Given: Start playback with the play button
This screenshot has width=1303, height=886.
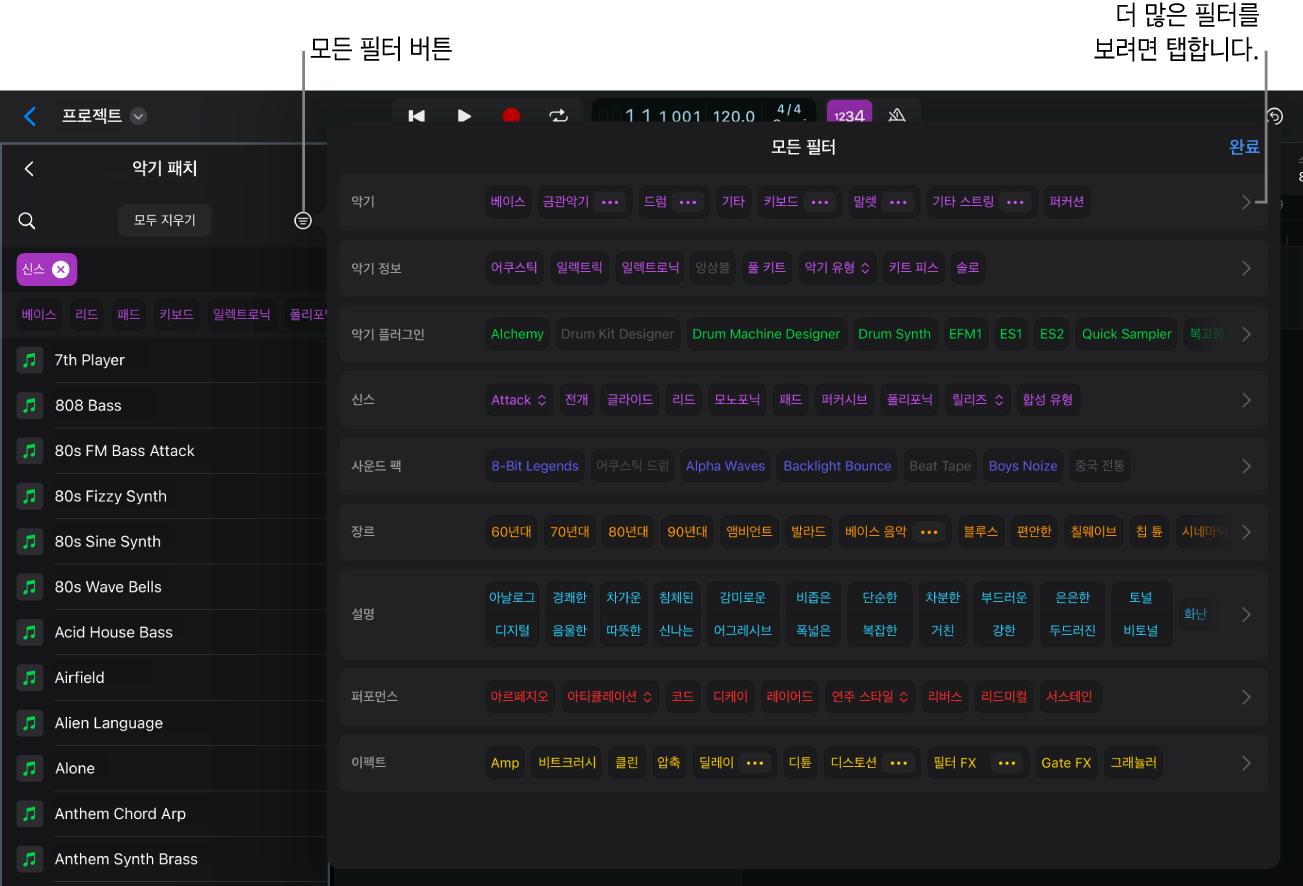Looking at the screenshot, I should (x=464, y=116).
